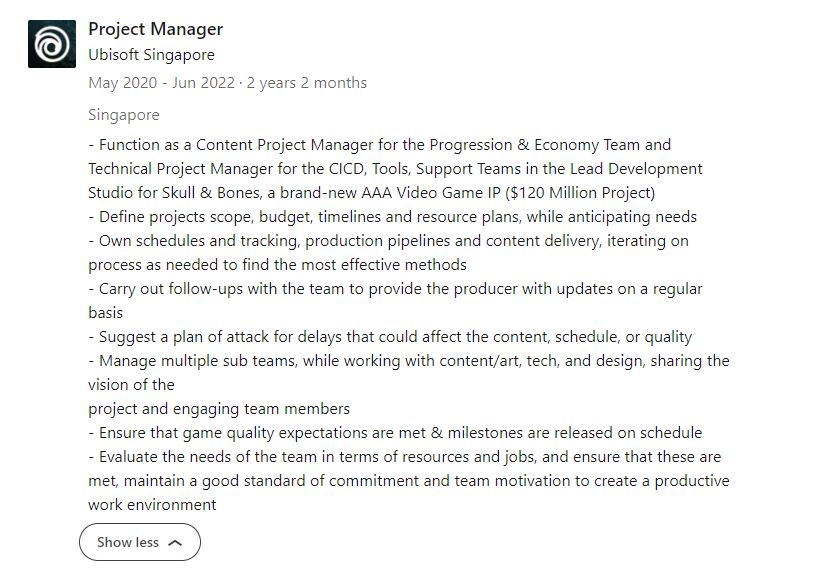Click the "Own schedules and tracking" bullet
This screenshot has width=823, height=580.
[x=388, y=241]
